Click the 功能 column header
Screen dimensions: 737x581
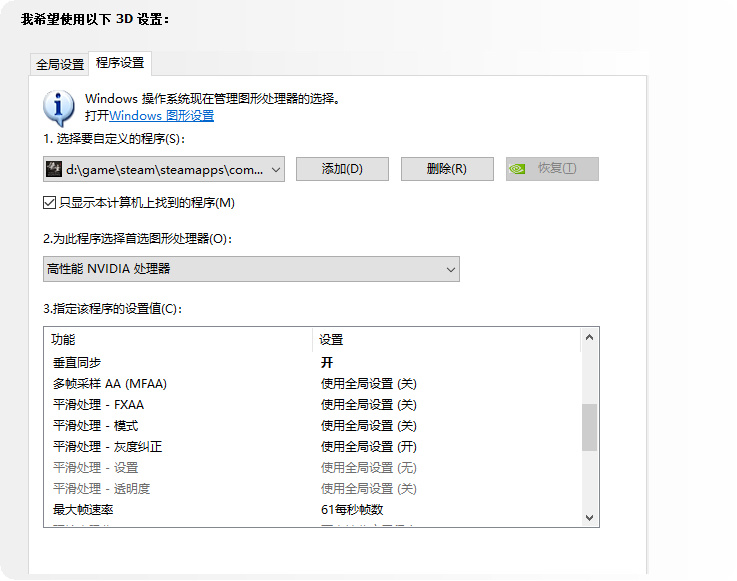tap(178, 339)
